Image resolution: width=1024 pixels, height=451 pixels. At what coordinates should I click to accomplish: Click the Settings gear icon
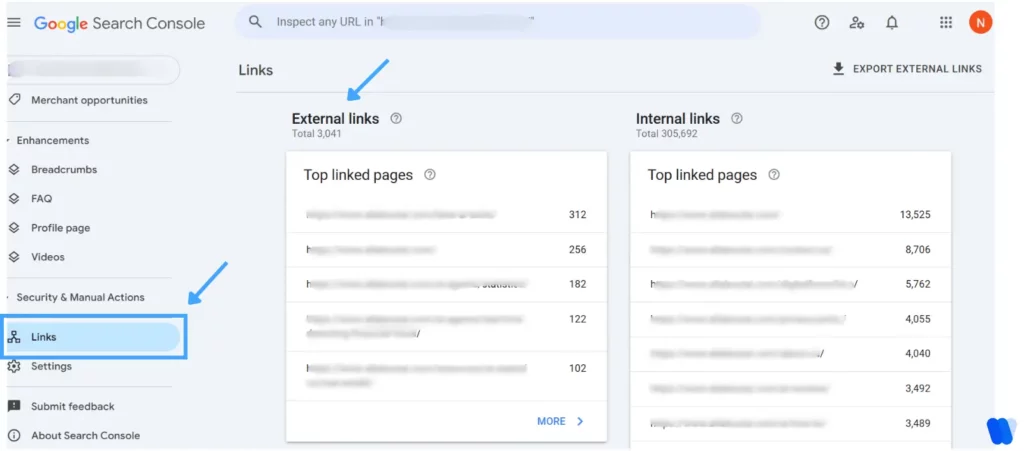pyautogui.click(x=14, y=366)
